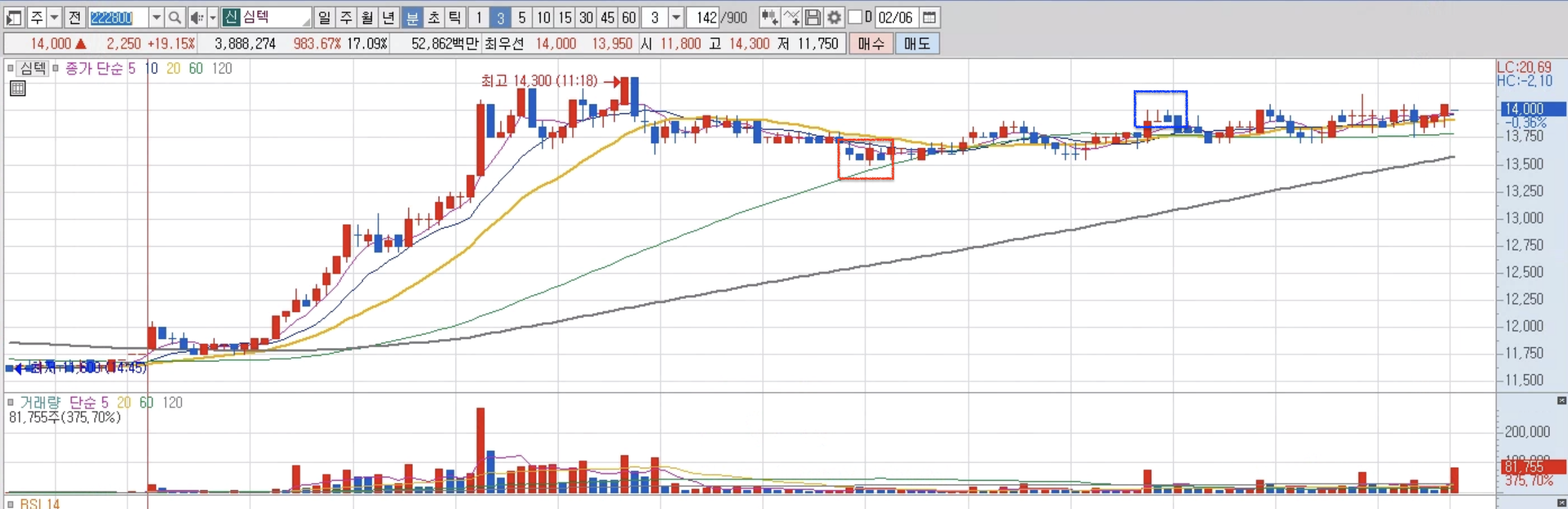The width and height of the screenshot is (1568, 509).
Task: Click the candle count field showing 142
Action: (703, 17)
